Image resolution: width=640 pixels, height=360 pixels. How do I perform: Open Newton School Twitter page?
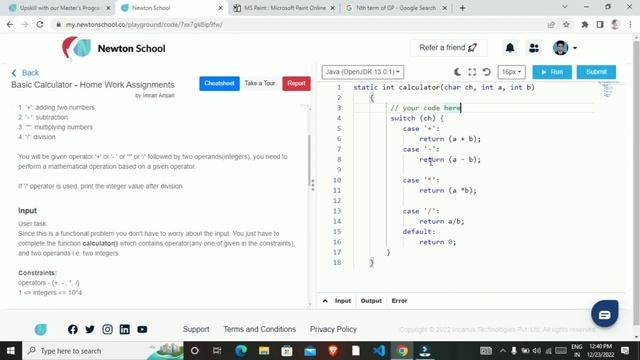click(x=90, y=329)
